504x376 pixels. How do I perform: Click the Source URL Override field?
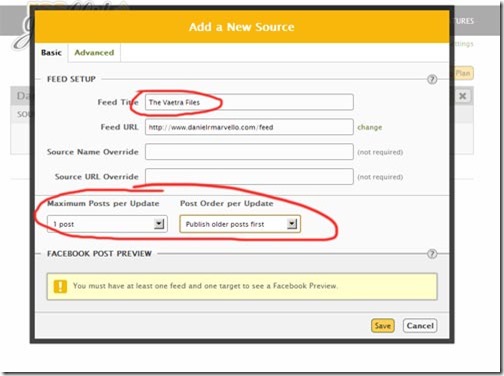249,176
